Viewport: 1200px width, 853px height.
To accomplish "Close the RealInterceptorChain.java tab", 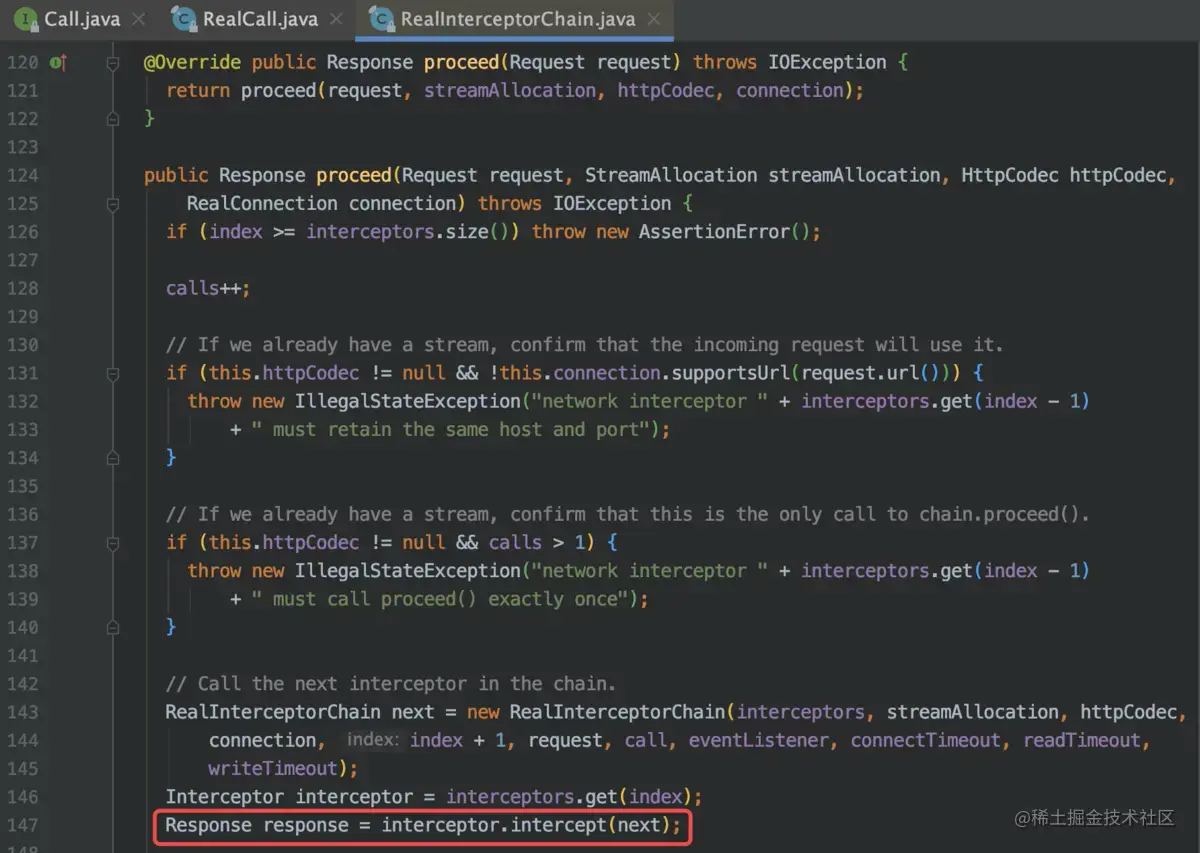I will tap(654, 19).
